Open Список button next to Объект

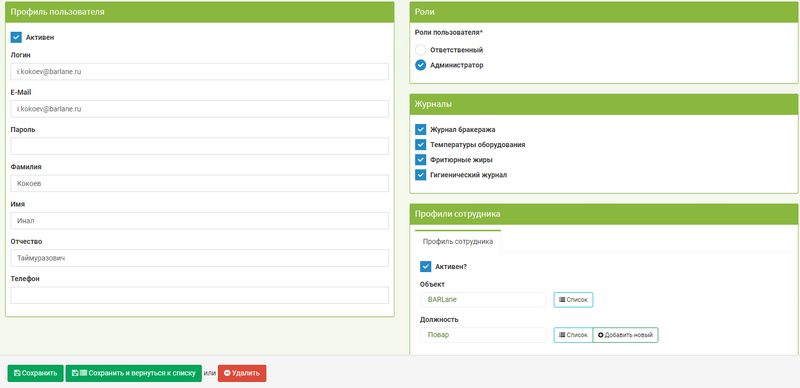coord(573,300)
